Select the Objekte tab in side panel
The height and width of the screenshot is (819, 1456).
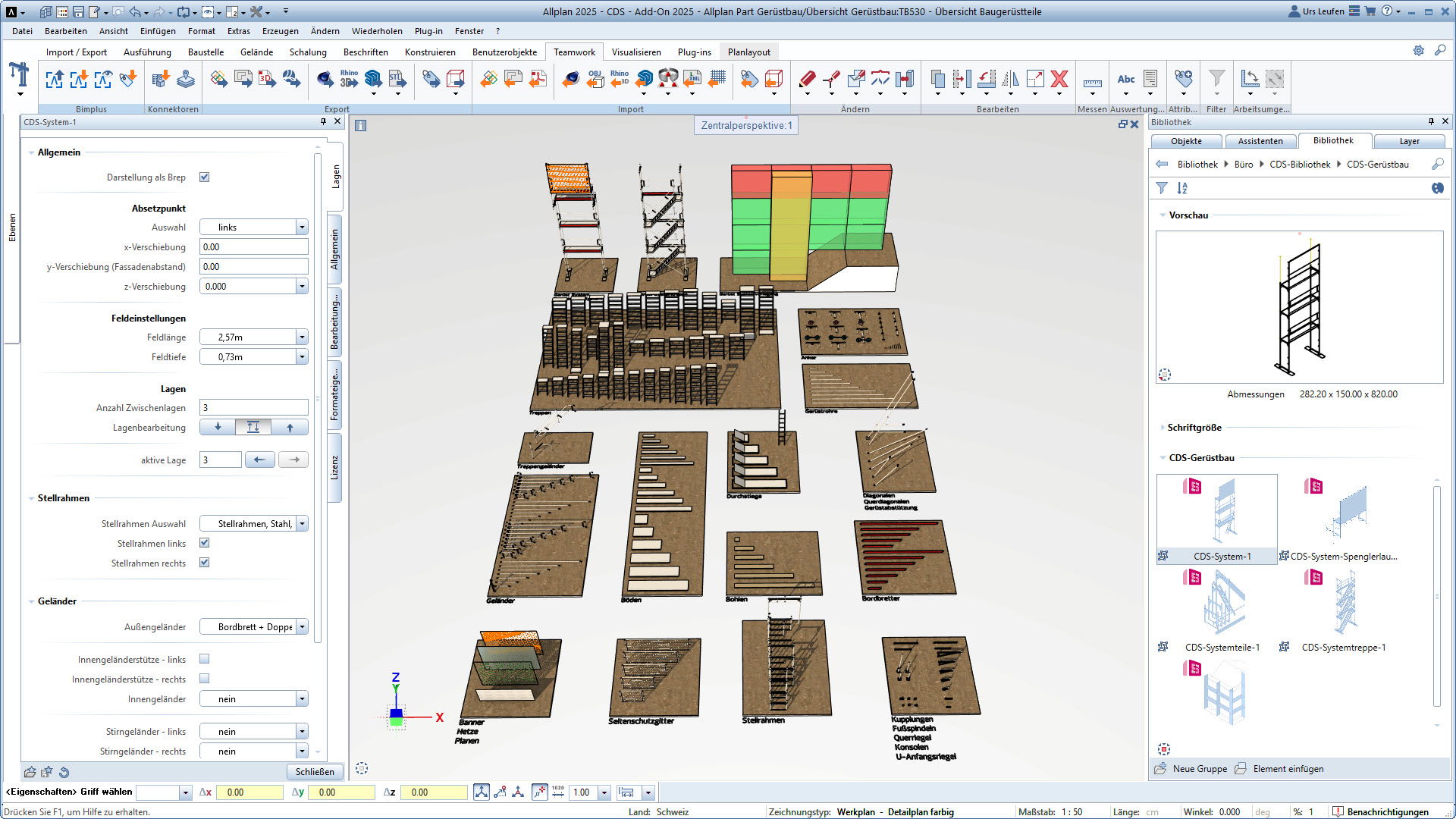pyautogui.click(x=1186, y=141)
